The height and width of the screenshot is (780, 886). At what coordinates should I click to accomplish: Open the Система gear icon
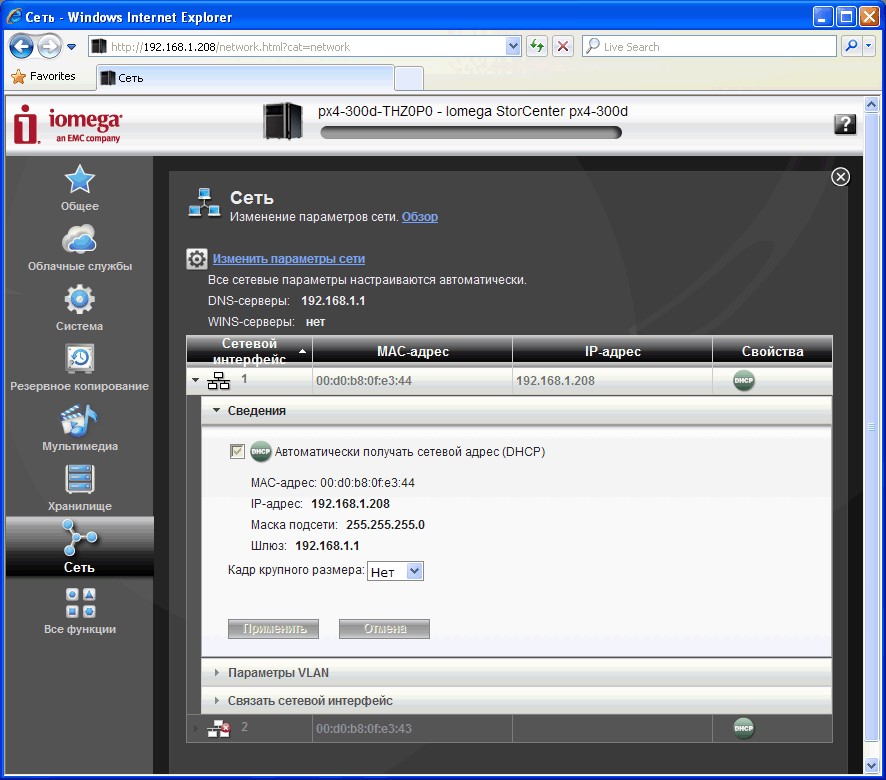tap(79, 300)
